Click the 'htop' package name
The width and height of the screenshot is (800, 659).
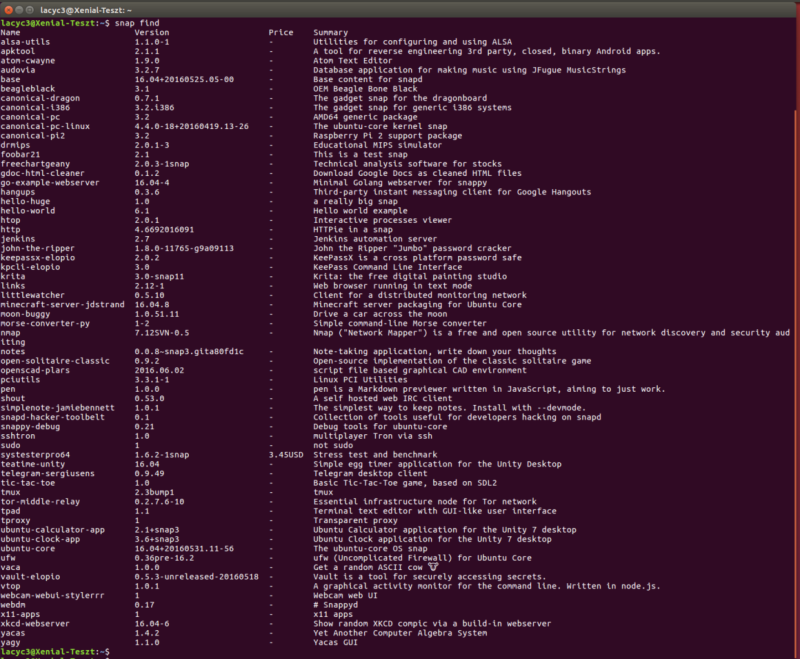tap(10, 220)
